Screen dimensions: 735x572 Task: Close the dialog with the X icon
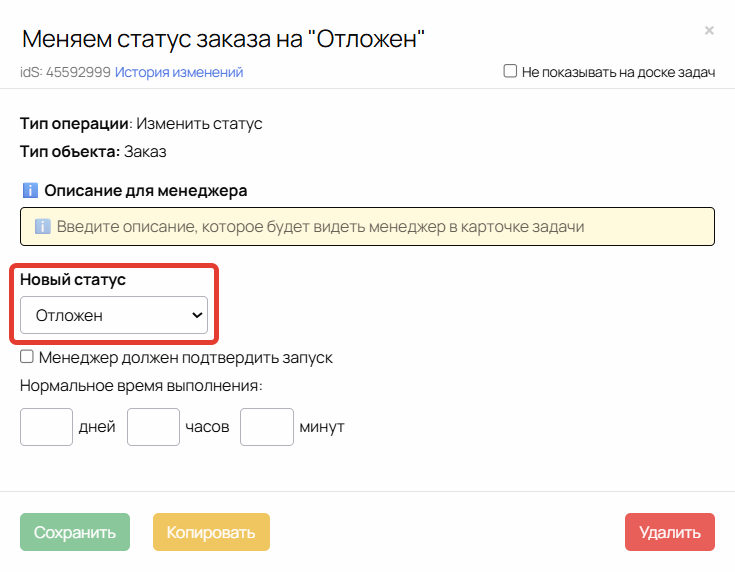[x=709, y=31]
